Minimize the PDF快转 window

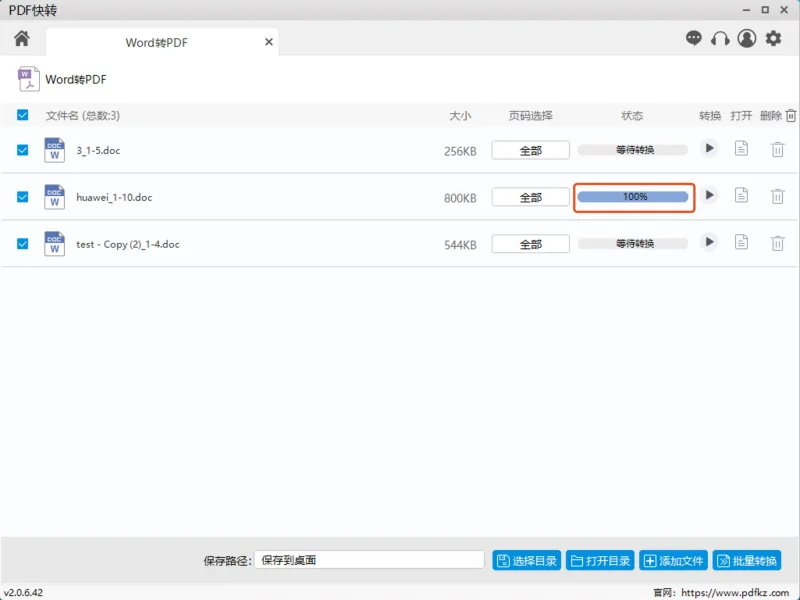pyautogui.click(x=746, y=10)
